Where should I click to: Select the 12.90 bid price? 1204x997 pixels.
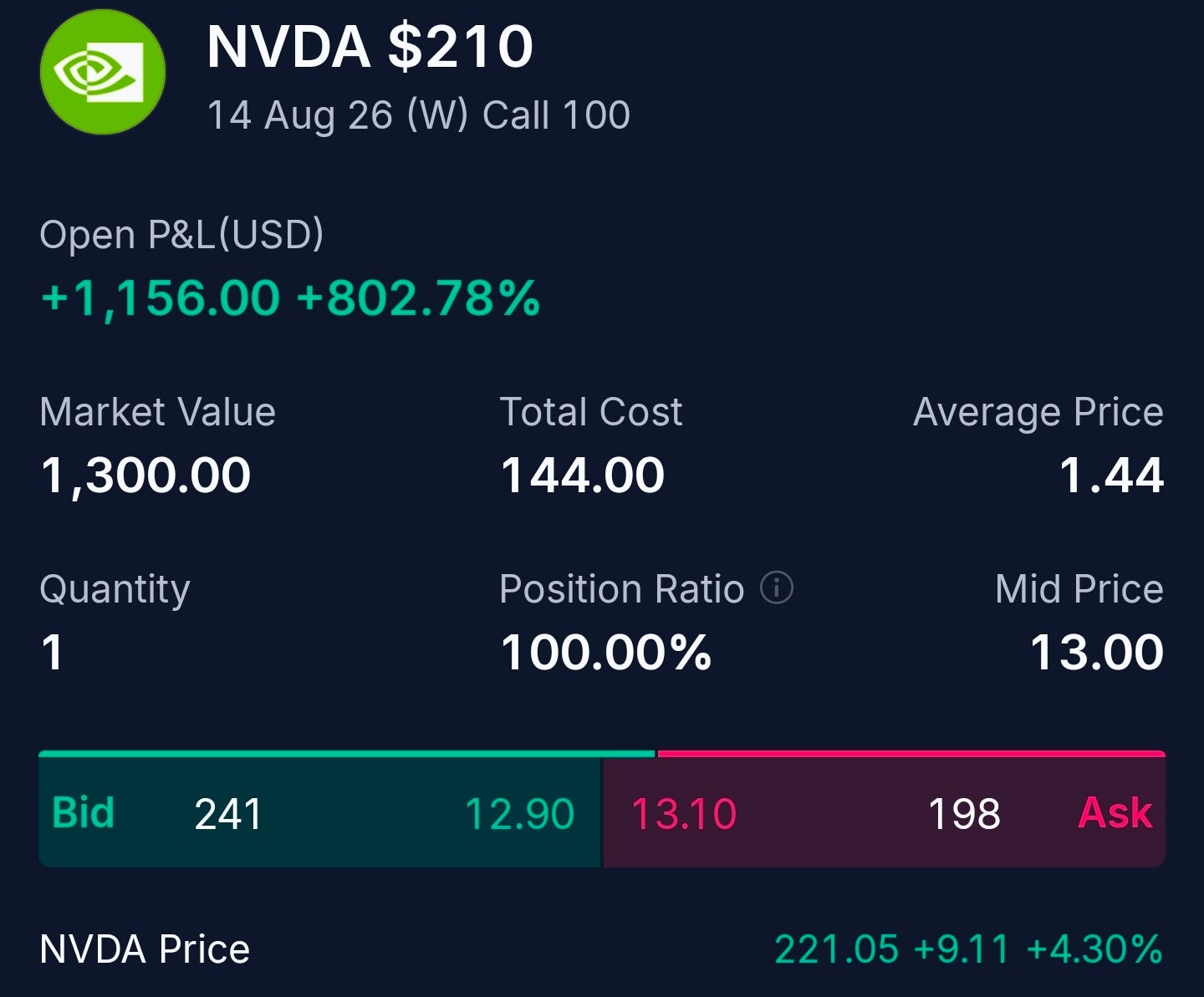[519, 813]
